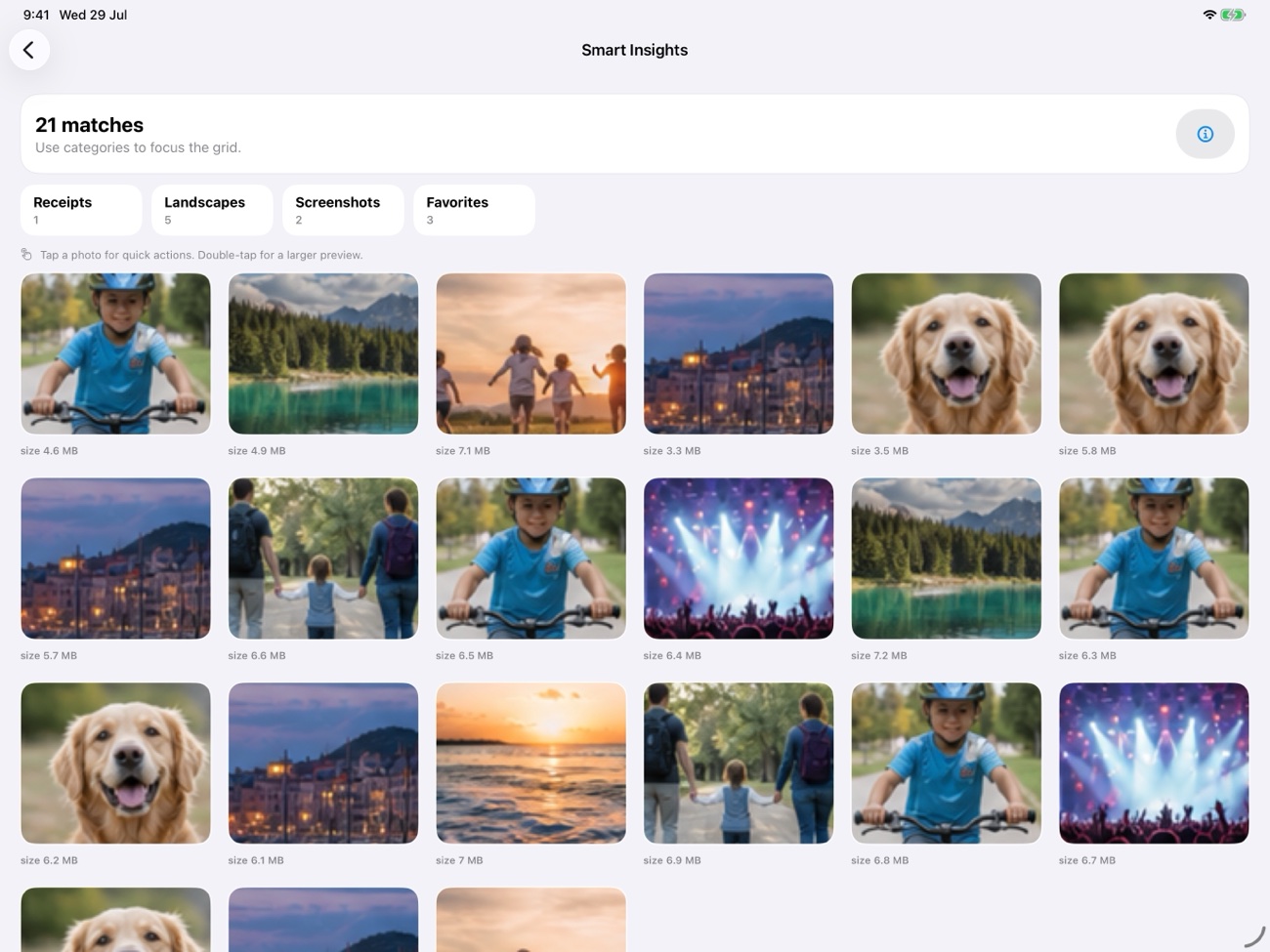Screen dimensions: 1270x952
Task: Click the "size 7.2 MB" caption
Action: pyautogui.click(x=879, y=656)
